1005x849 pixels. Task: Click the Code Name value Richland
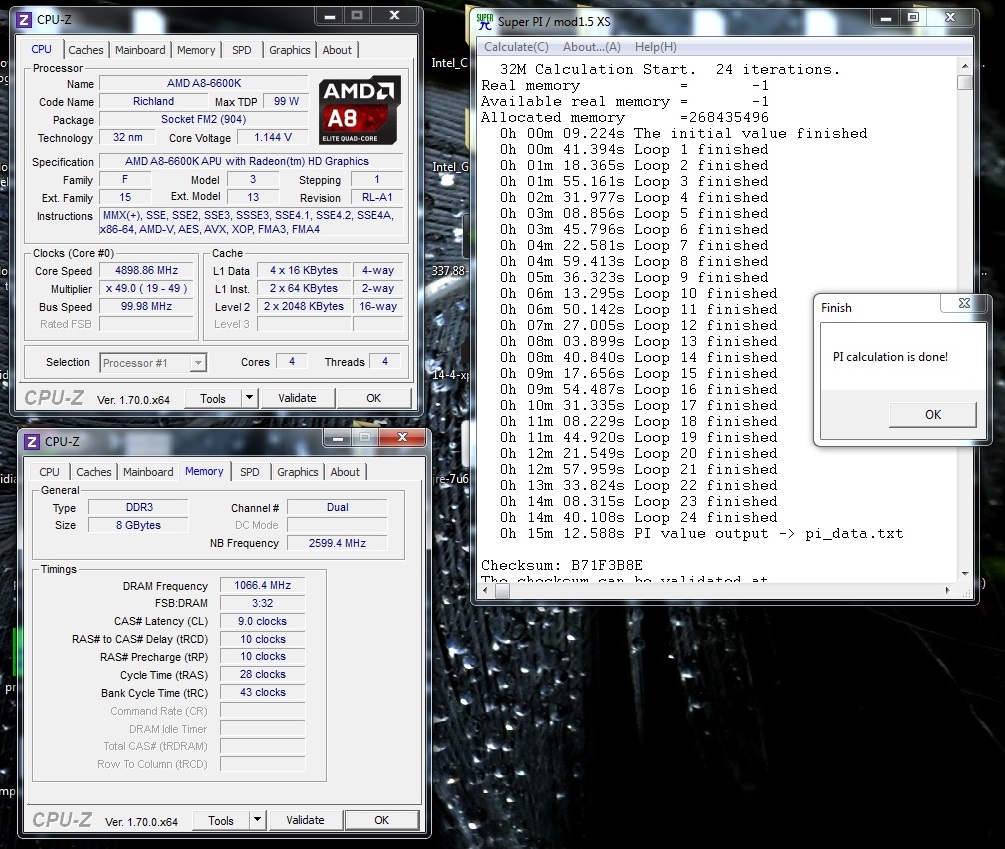tap(153, 101)
